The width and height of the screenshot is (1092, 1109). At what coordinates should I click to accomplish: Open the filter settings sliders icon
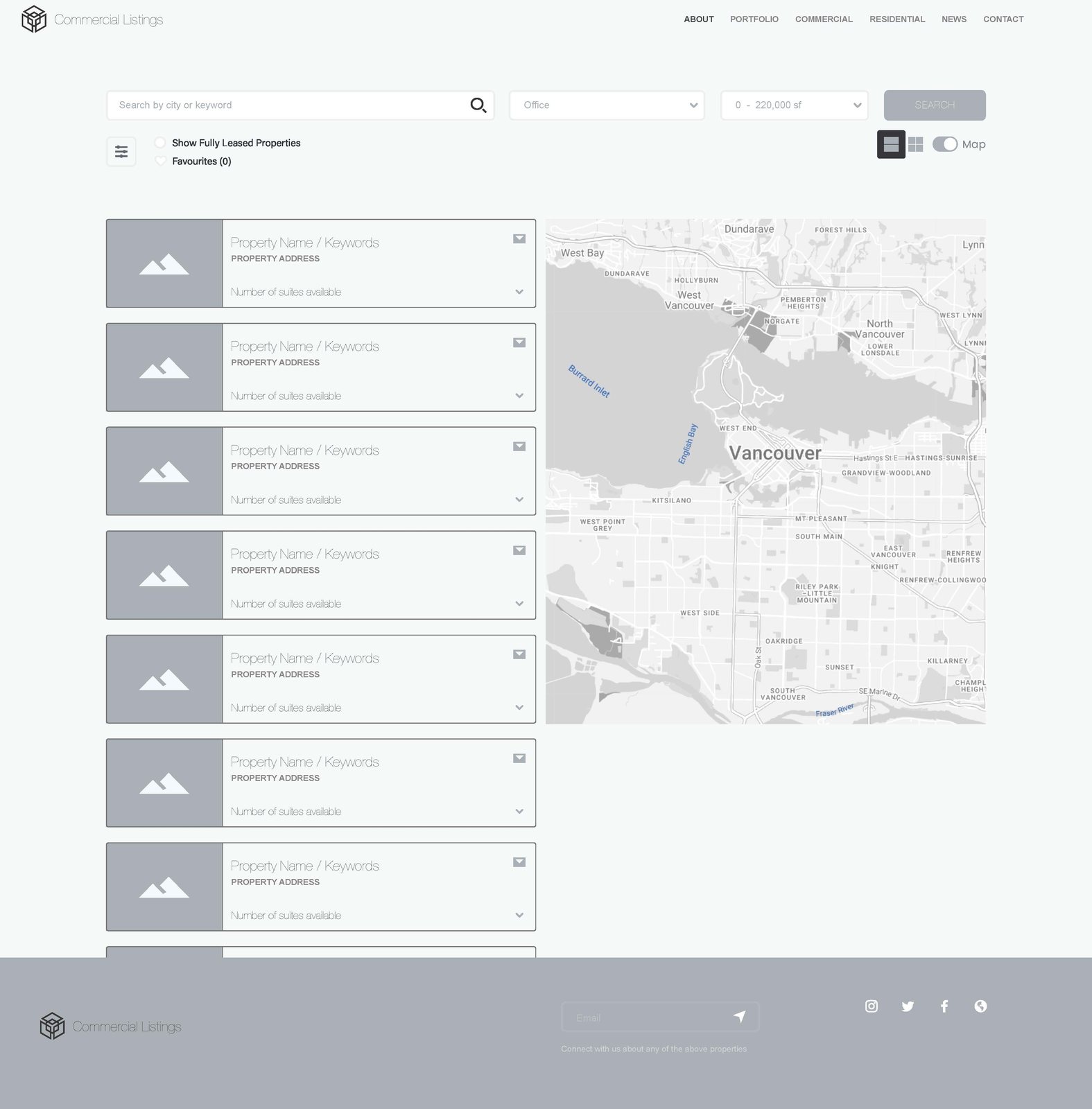(x=121, y=152)
